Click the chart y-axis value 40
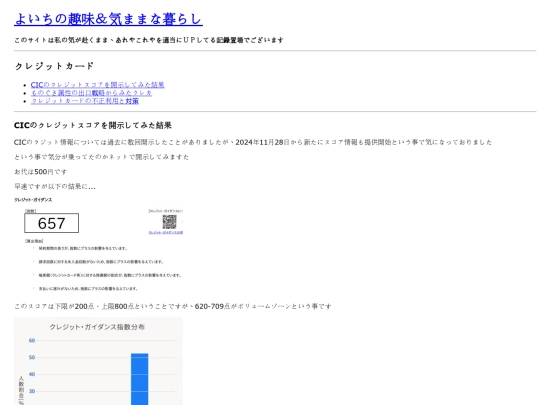The width and height of the screenshot is (540, 405). (32, 374)
